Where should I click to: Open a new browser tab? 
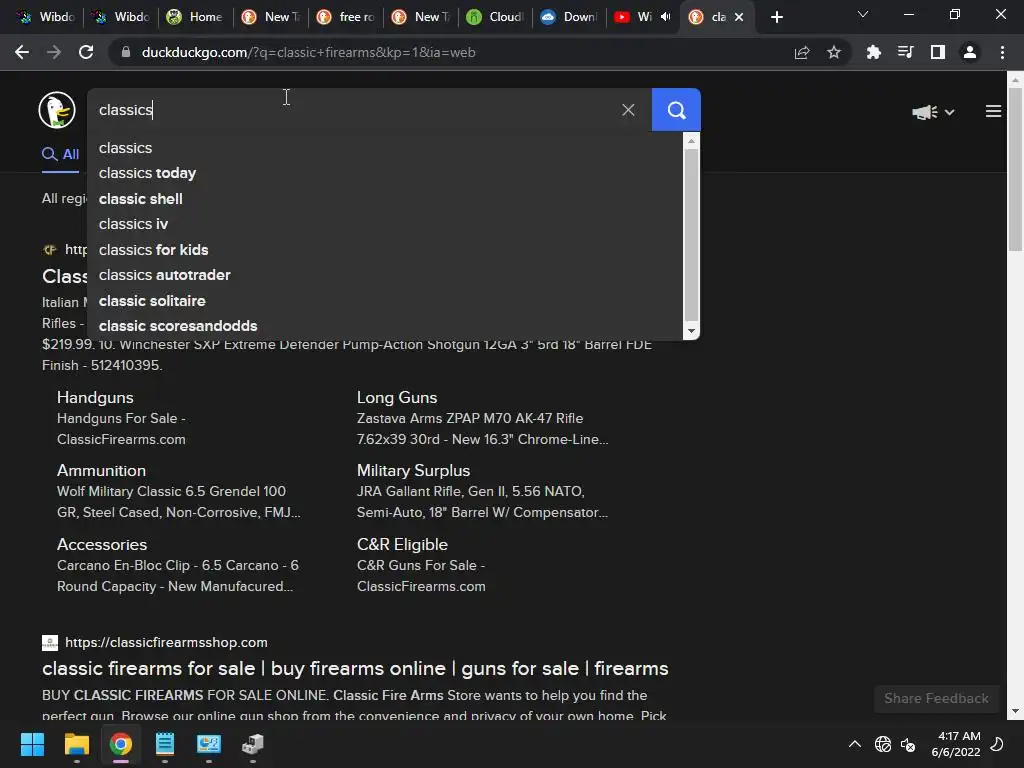pos(776,17)
